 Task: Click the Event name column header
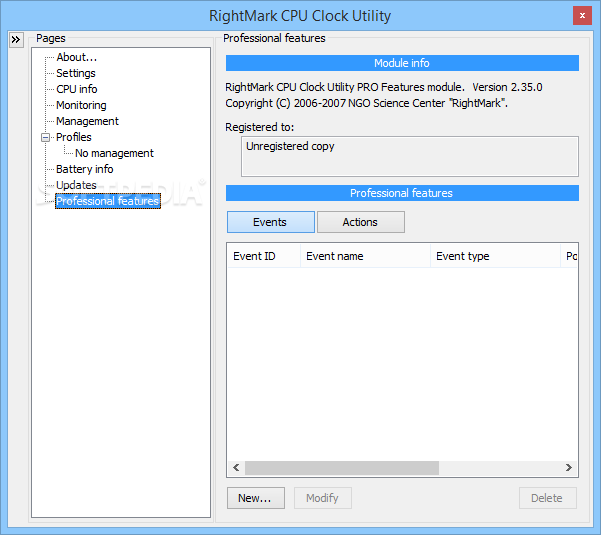(365, 256)
